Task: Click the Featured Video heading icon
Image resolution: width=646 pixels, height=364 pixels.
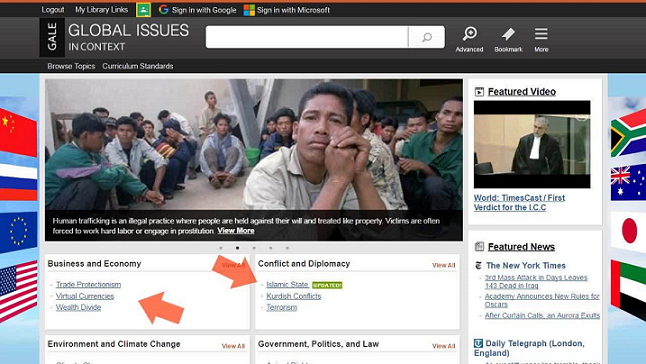Action: click(x=479, y=92)
